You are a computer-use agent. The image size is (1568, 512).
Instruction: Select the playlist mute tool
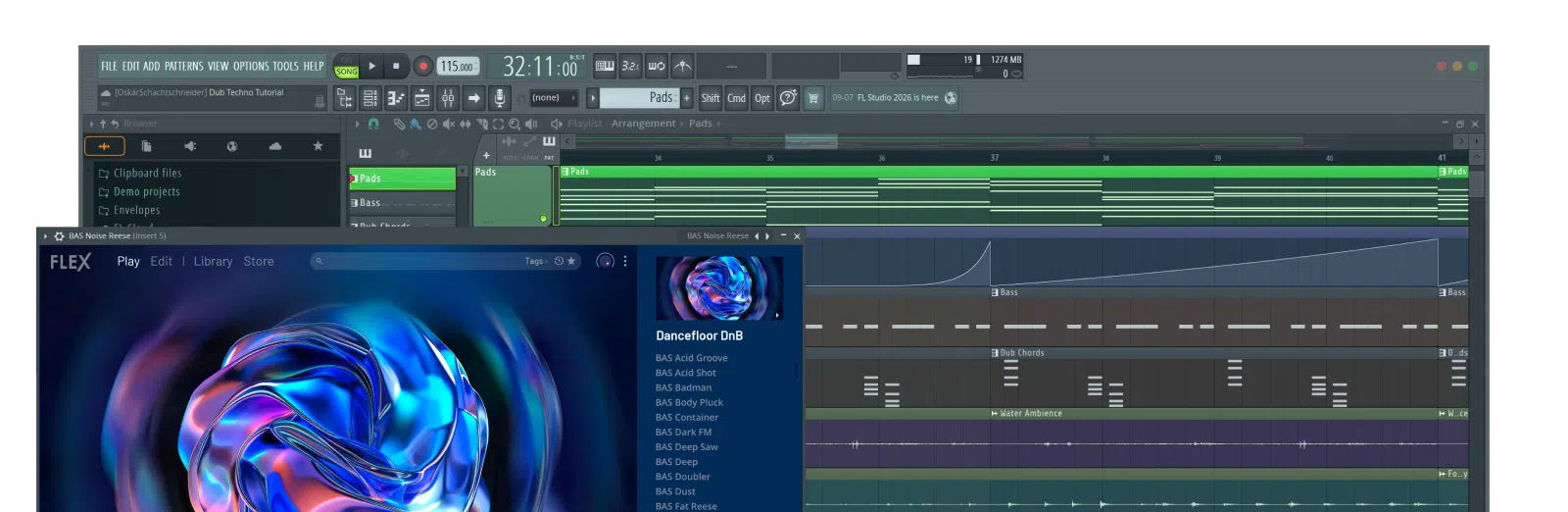point(449,124)
